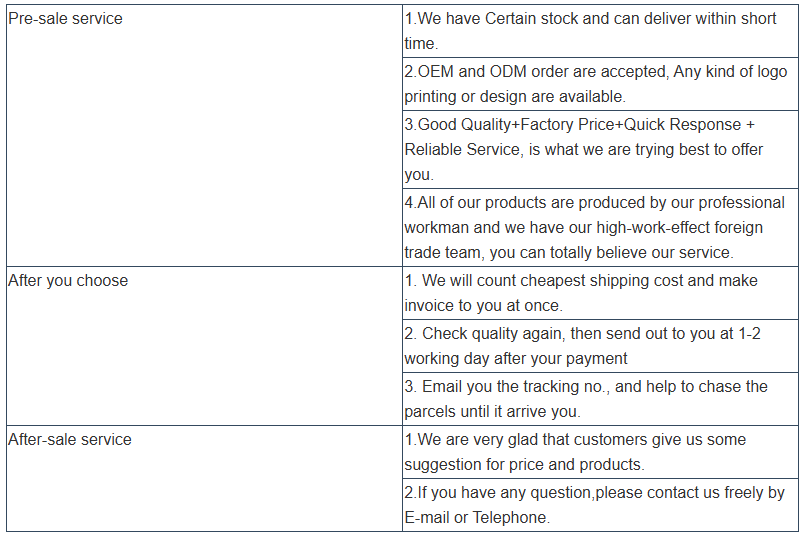805x536 pixels.
Task: Click 'working day after your payment' text
Action: click(x=516, y=358)
